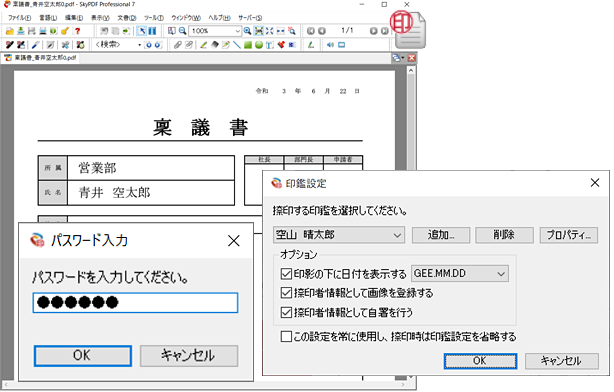Screen dimensions: 614x392
Task: Enable always use this setting checkbox
Action: (x=286, y=336)
